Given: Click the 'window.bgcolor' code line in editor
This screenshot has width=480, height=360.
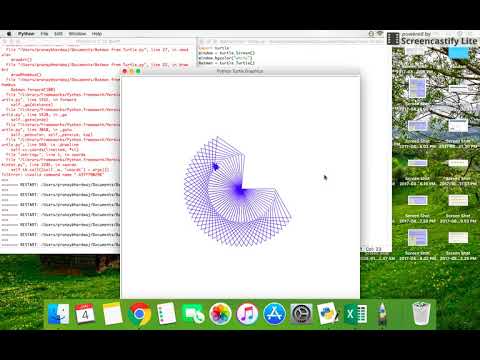Looking at the screenshot, I should (225, 58).
